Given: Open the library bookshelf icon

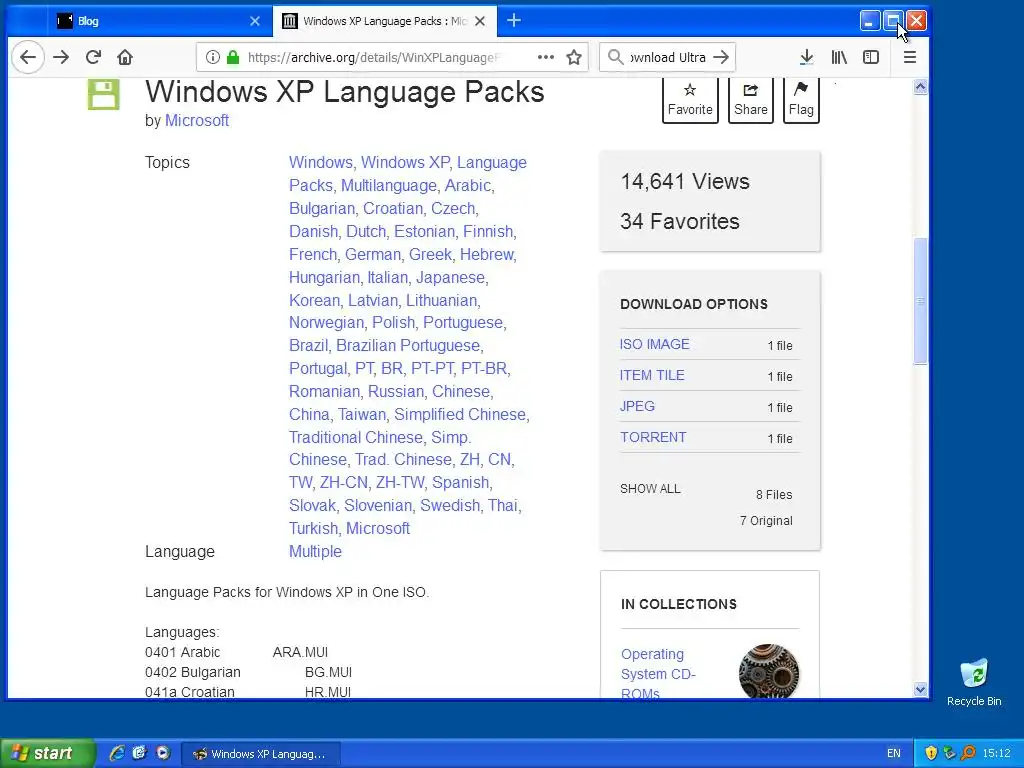Looking at the screenshot, I should (x=839, y=57).
